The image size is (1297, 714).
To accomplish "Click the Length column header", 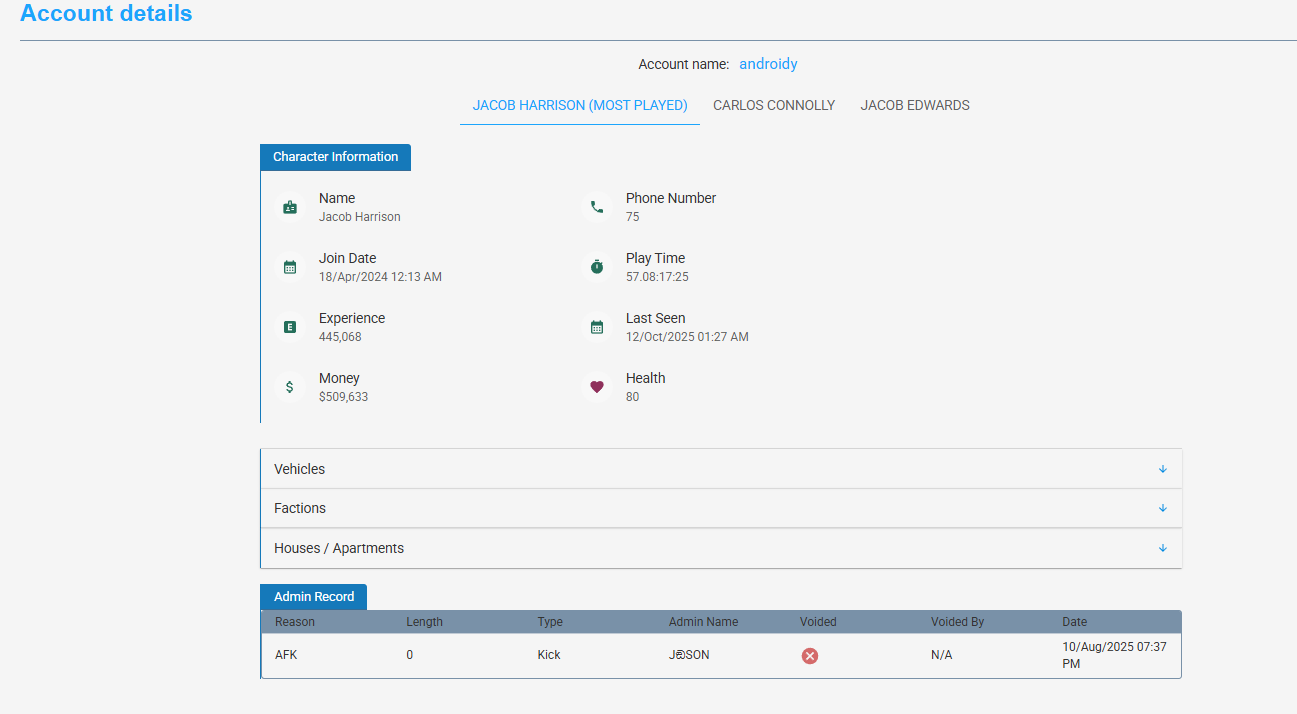I will (x=424, y=622).
